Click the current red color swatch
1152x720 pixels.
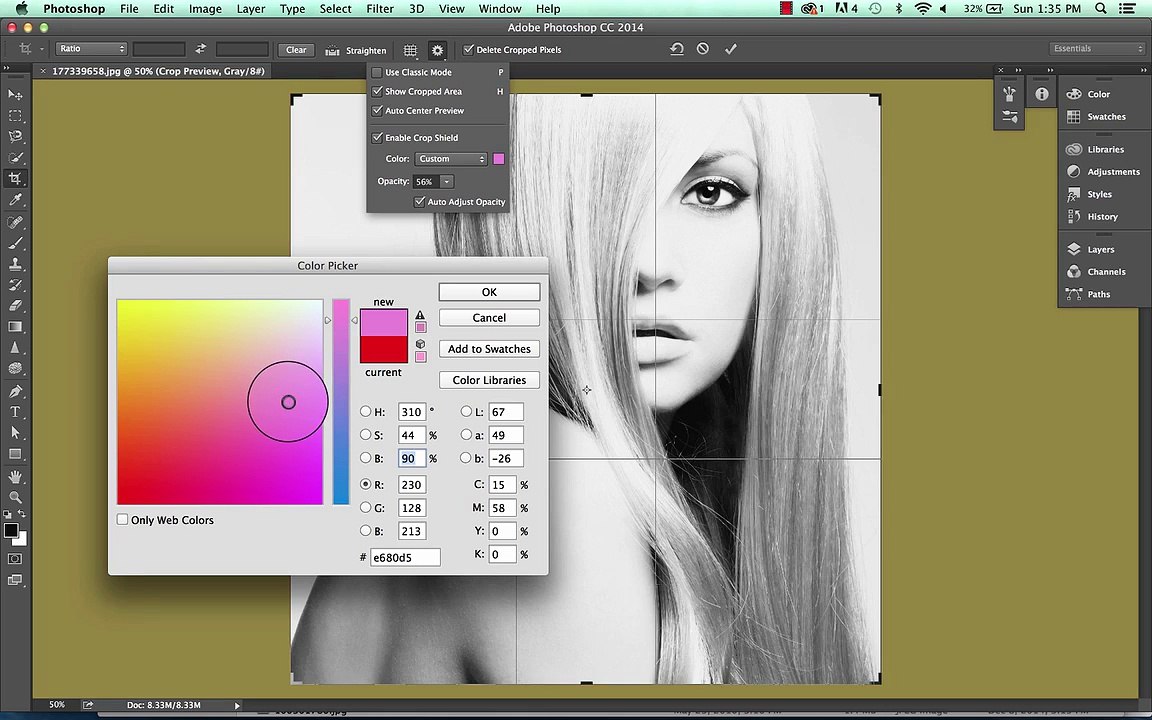tap(384, 350)
